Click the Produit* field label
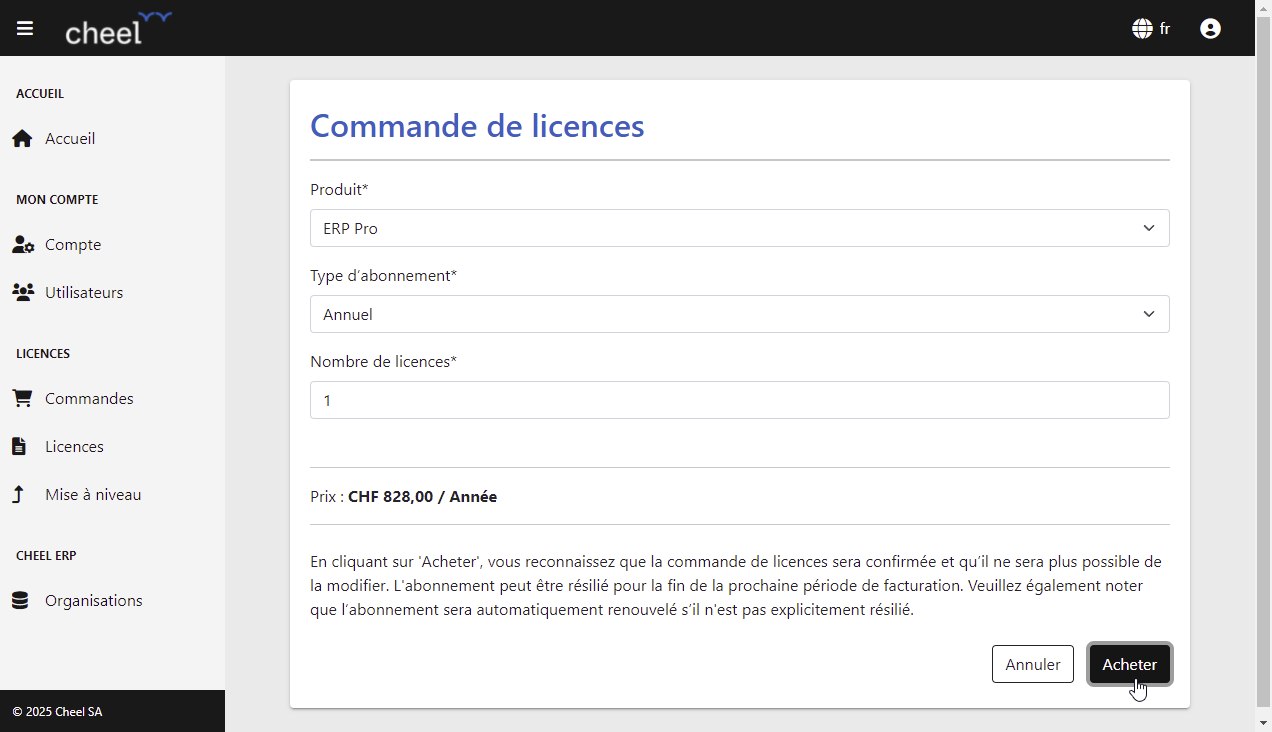This screenshot has height=732, width=1272. coord(339,189)
